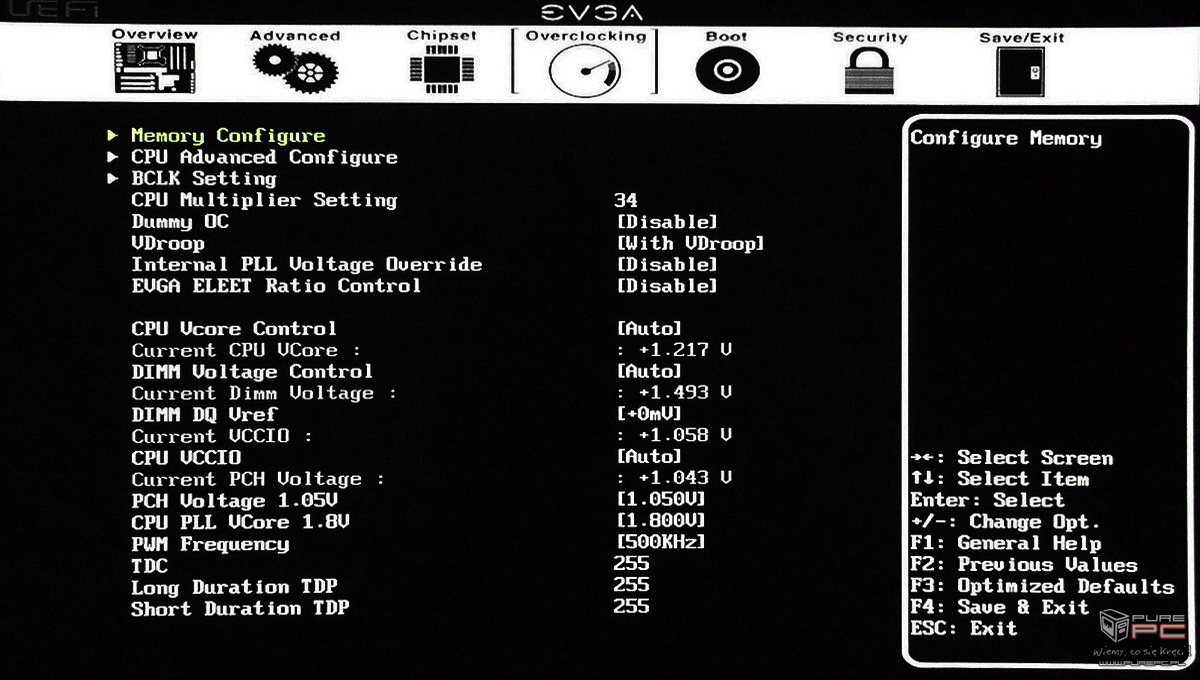Switch to the Overview tab label
The height and width of the screenshot is (680, 1200).
click(154, 34)
